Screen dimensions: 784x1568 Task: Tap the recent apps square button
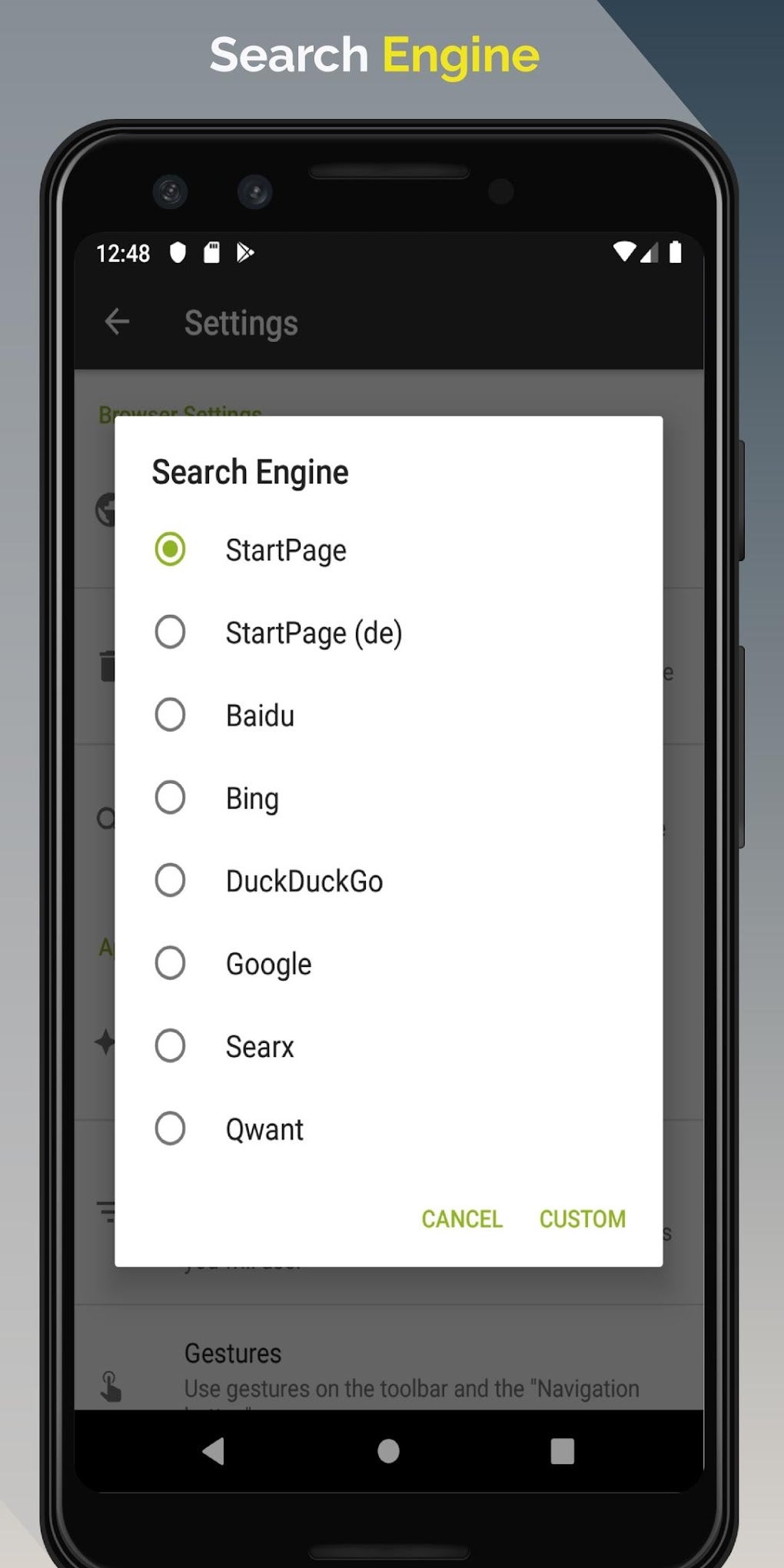562,1451
